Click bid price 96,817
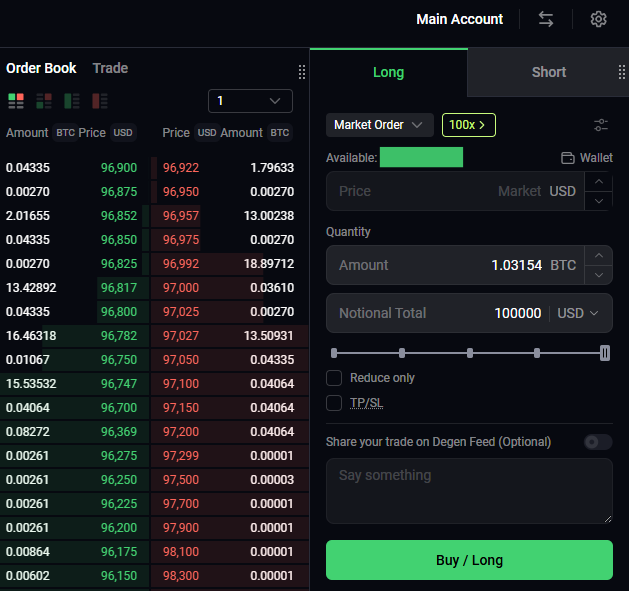The image size is (631, 591). coord(119,288)
